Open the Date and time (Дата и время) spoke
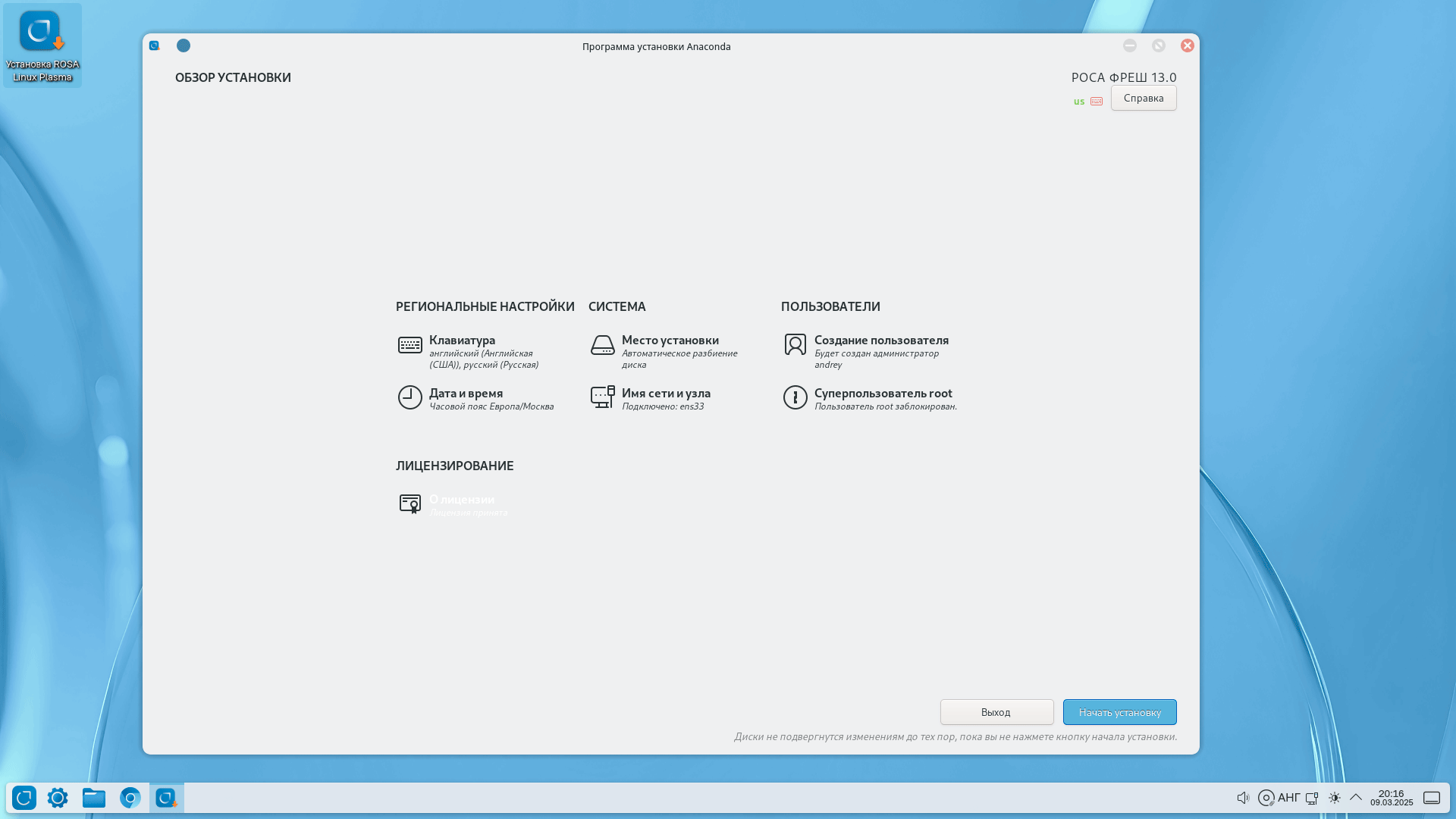The height and width of the screenshot is (819, 1456). [x=466, y=394]
